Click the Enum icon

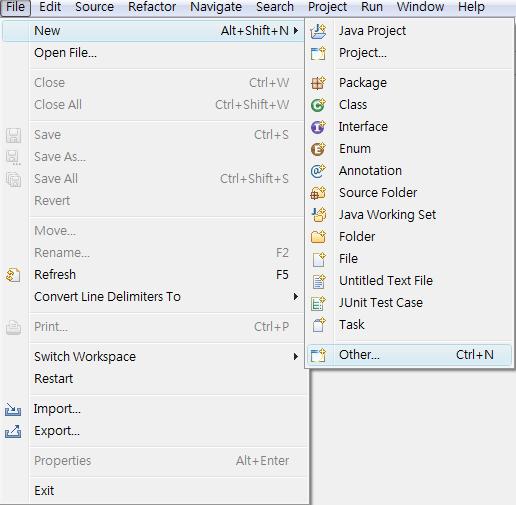pyautogui.click(x=318, y=149)
